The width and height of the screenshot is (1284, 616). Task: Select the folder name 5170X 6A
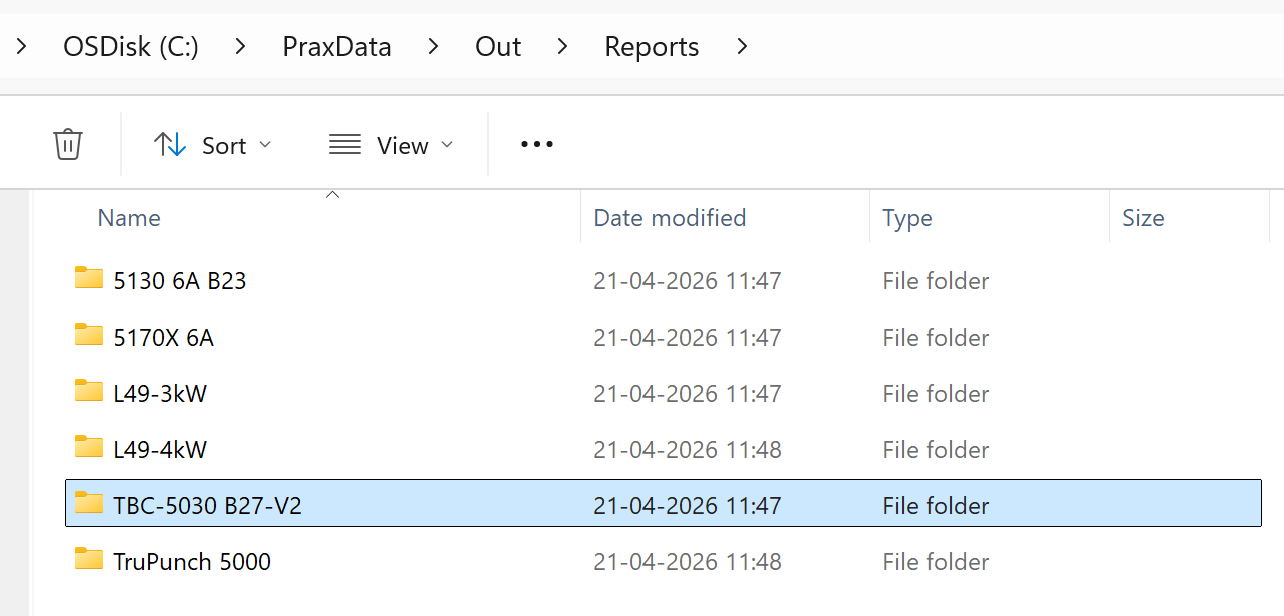pos(164,338)
